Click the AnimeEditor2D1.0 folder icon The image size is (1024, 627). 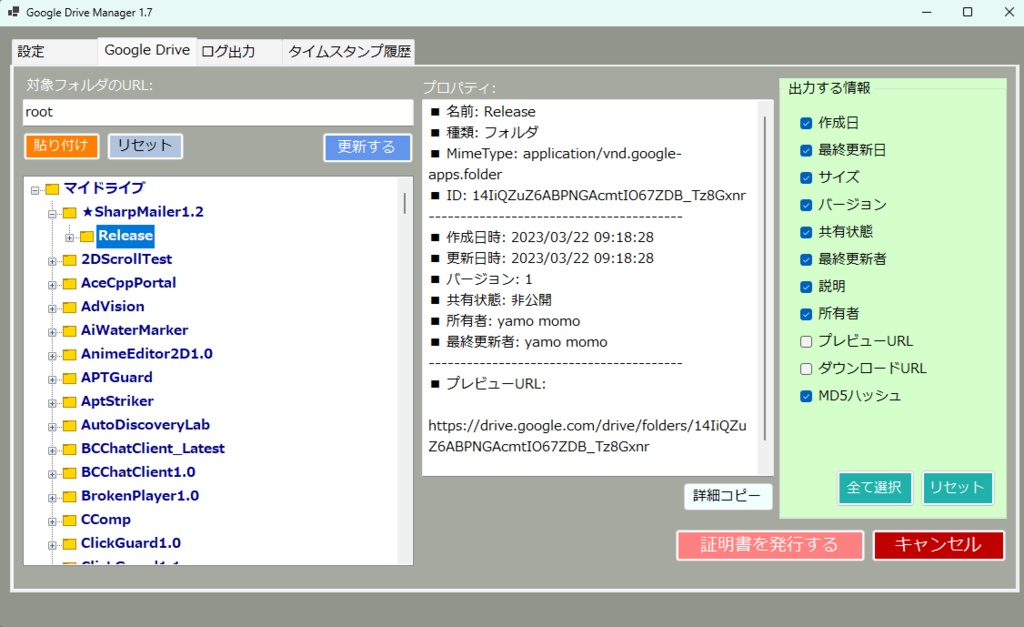click(69, 355)
